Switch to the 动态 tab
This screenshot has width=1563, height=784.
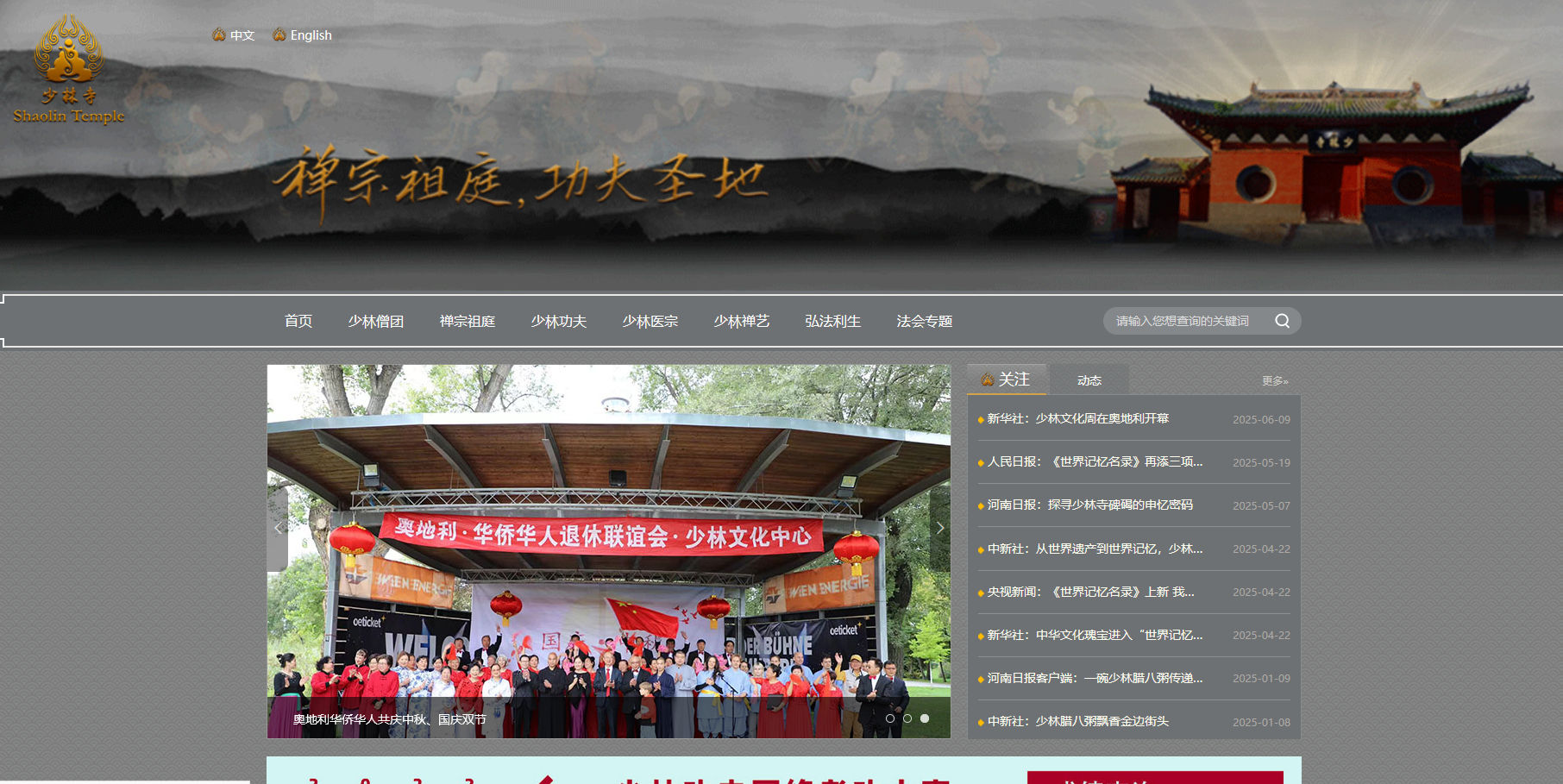[x=1089, y=379]
